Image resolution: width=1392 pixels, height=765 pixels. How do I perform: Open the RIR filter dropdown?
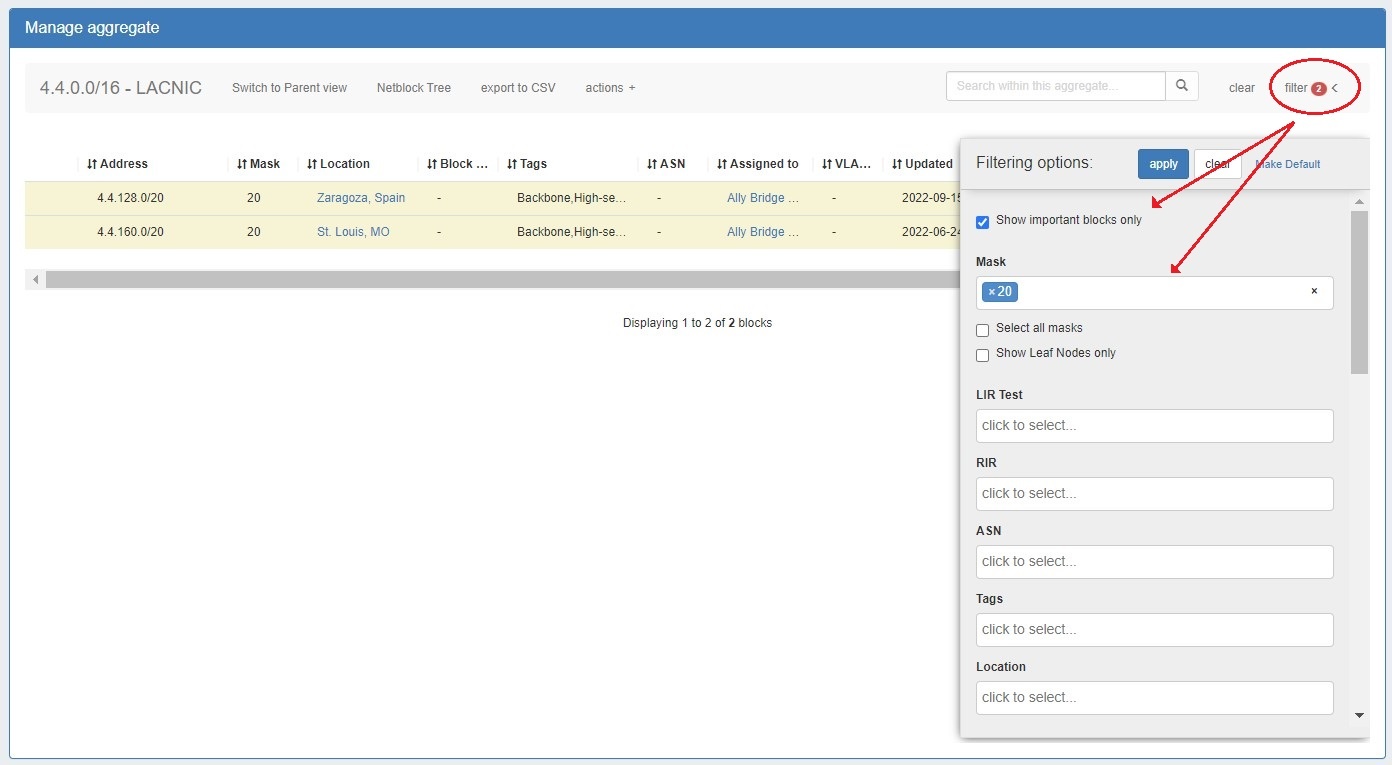click(x=1154, y=494)
